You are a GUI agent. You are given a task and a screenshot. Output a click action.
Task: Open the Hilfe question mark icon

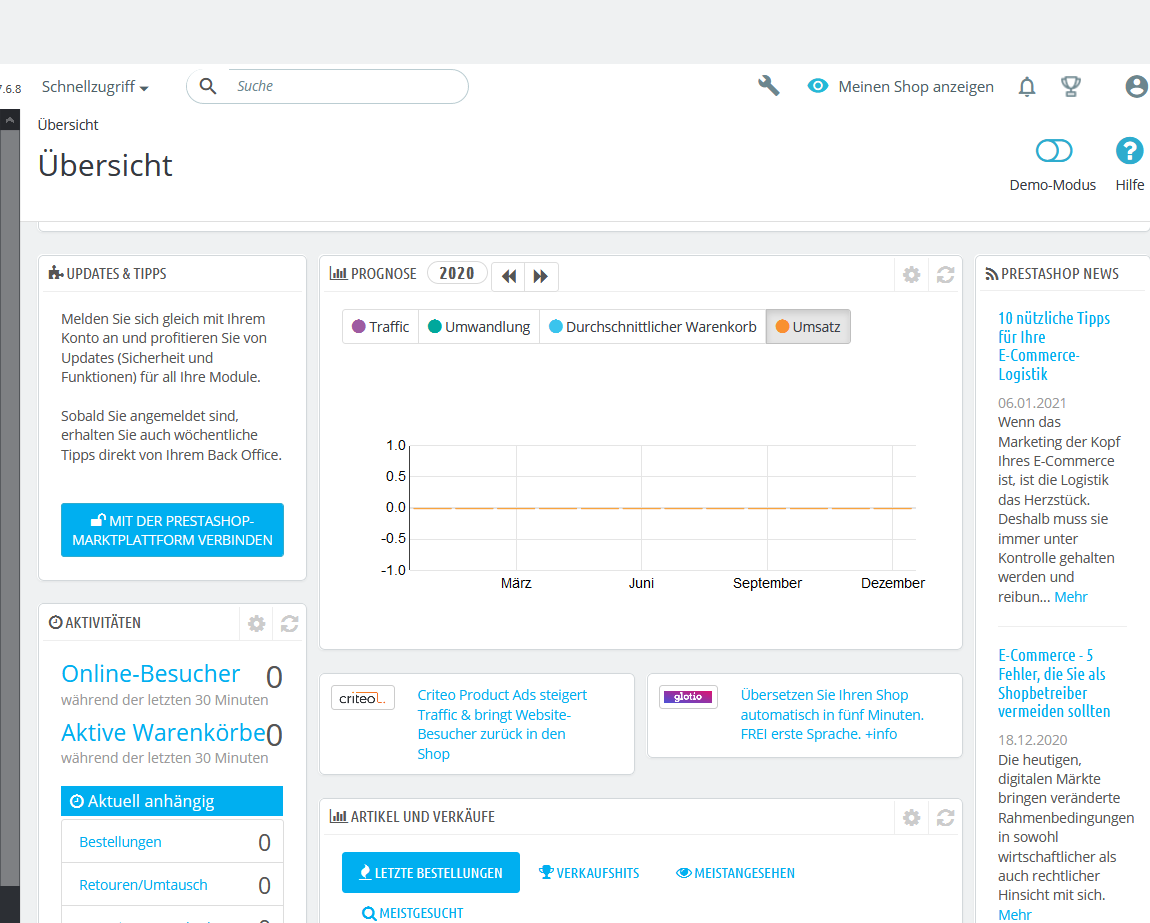[1129, 151]
